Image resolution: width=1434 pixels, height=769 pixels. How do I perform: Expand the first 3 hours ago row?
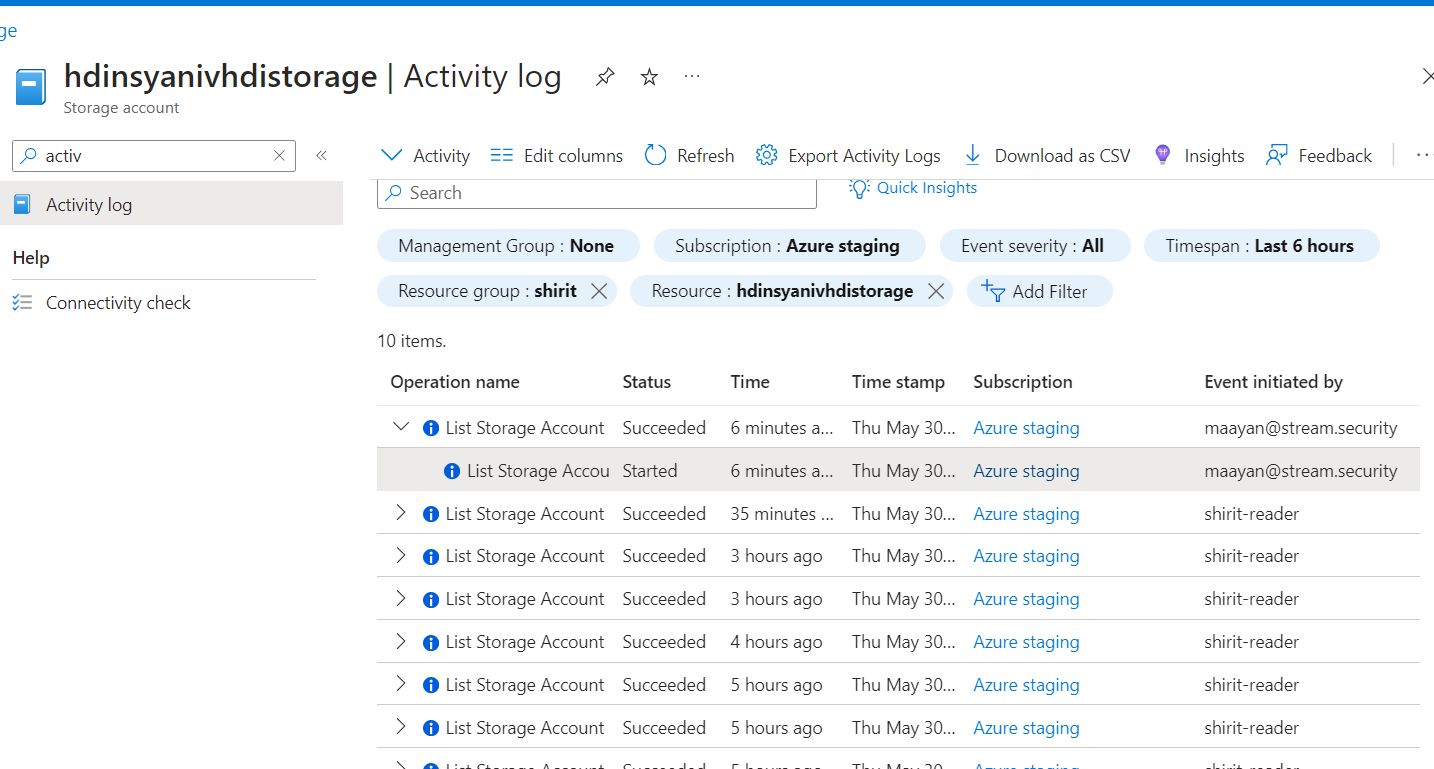click(x=401, y=555)
